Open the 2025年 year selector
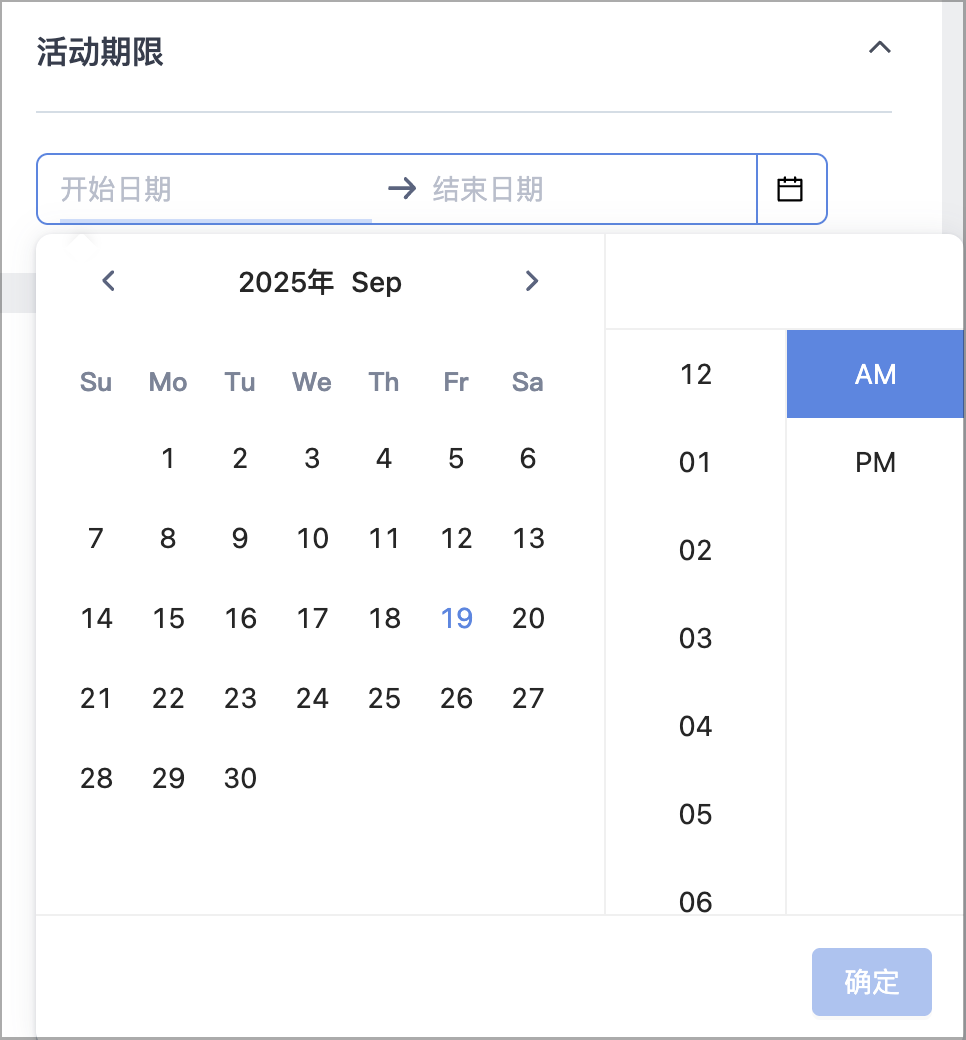Viewport: 966px width, 1040px height. tap(286, 282)
